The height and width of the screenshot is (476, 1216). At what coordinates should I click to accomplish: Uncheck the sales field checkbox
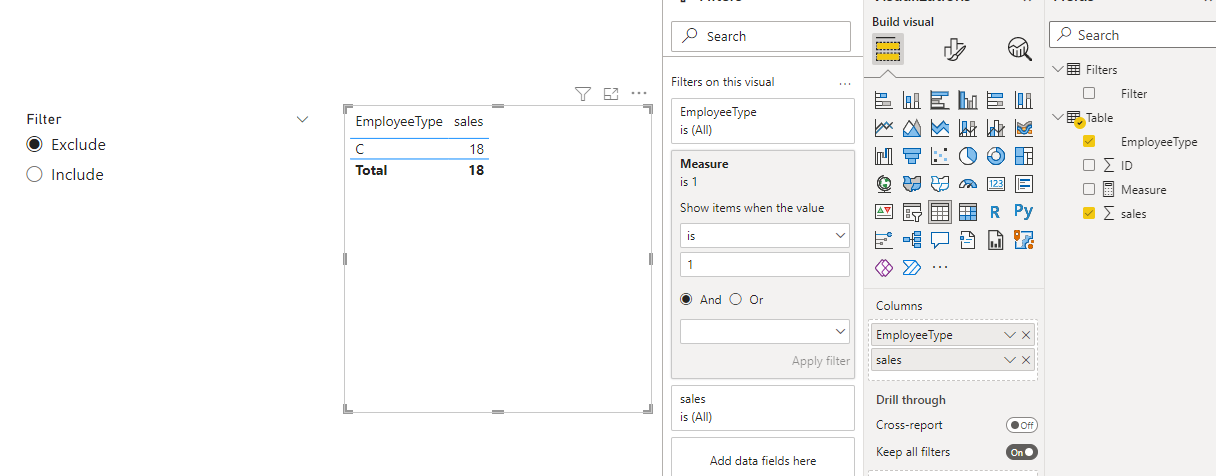[x=1090, y=213]
